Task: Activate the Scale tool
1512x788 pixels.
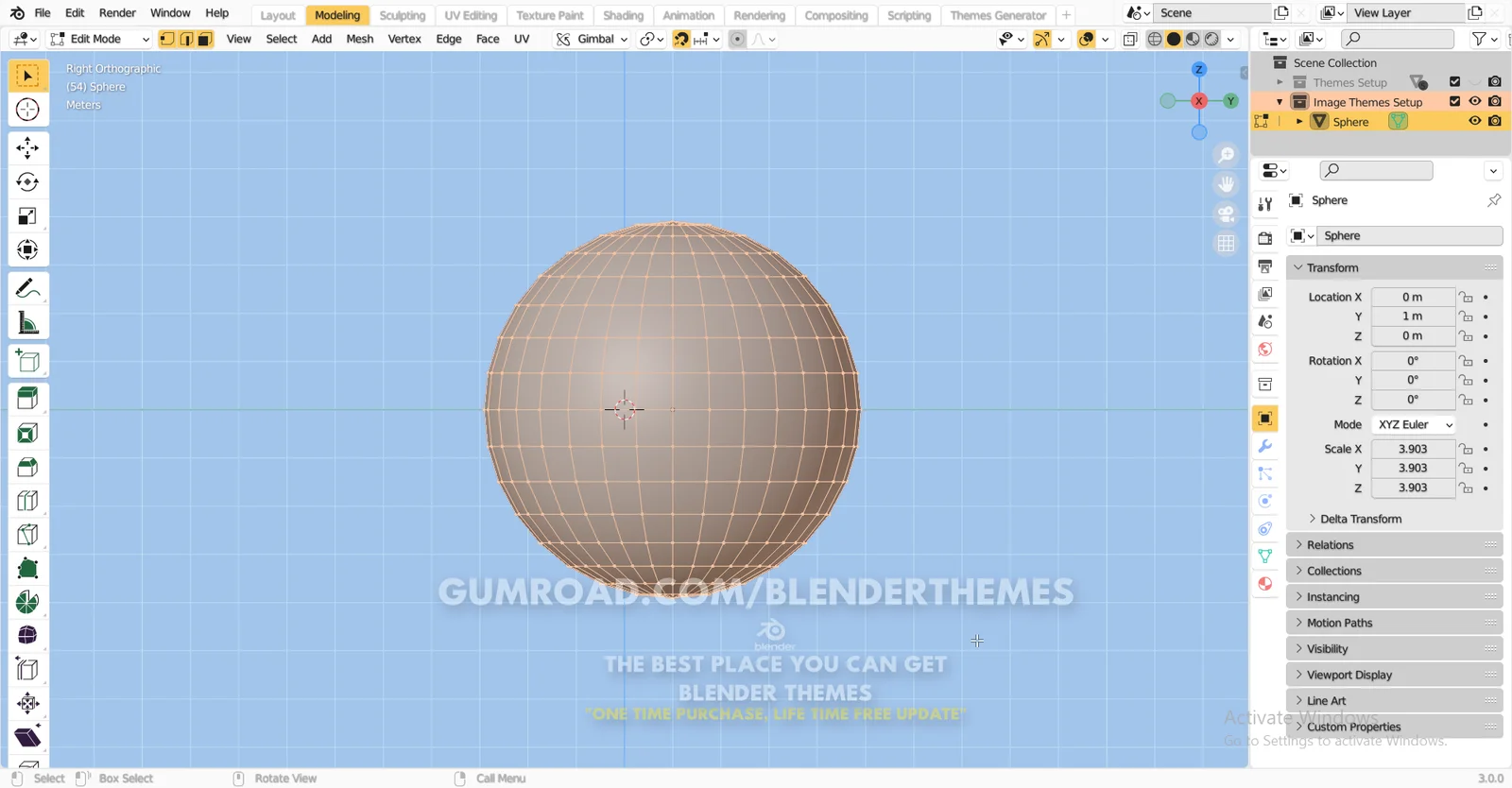Action: click(x=27, y=215)
